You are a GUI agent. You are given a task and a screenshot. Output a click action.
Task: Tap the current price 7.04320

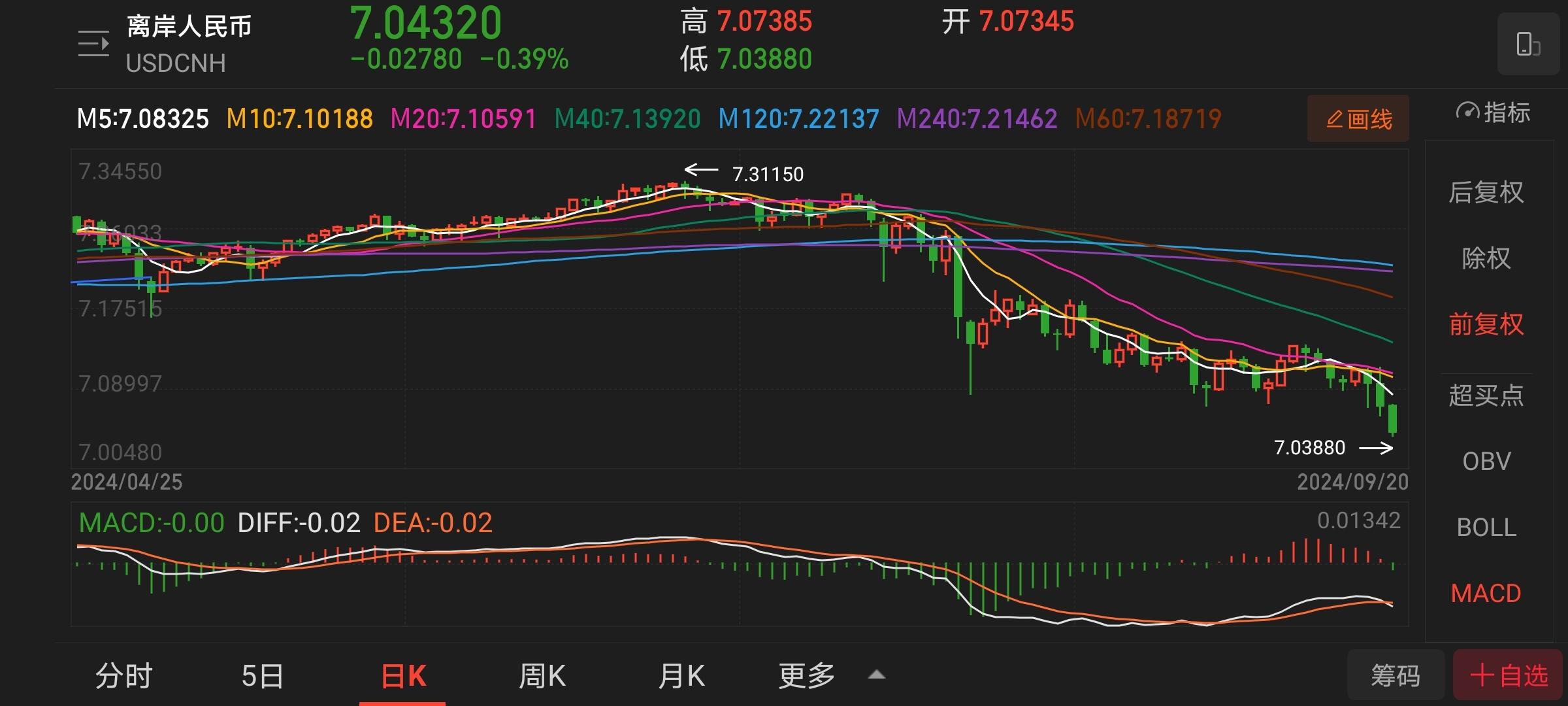click(x=426, y=23)
